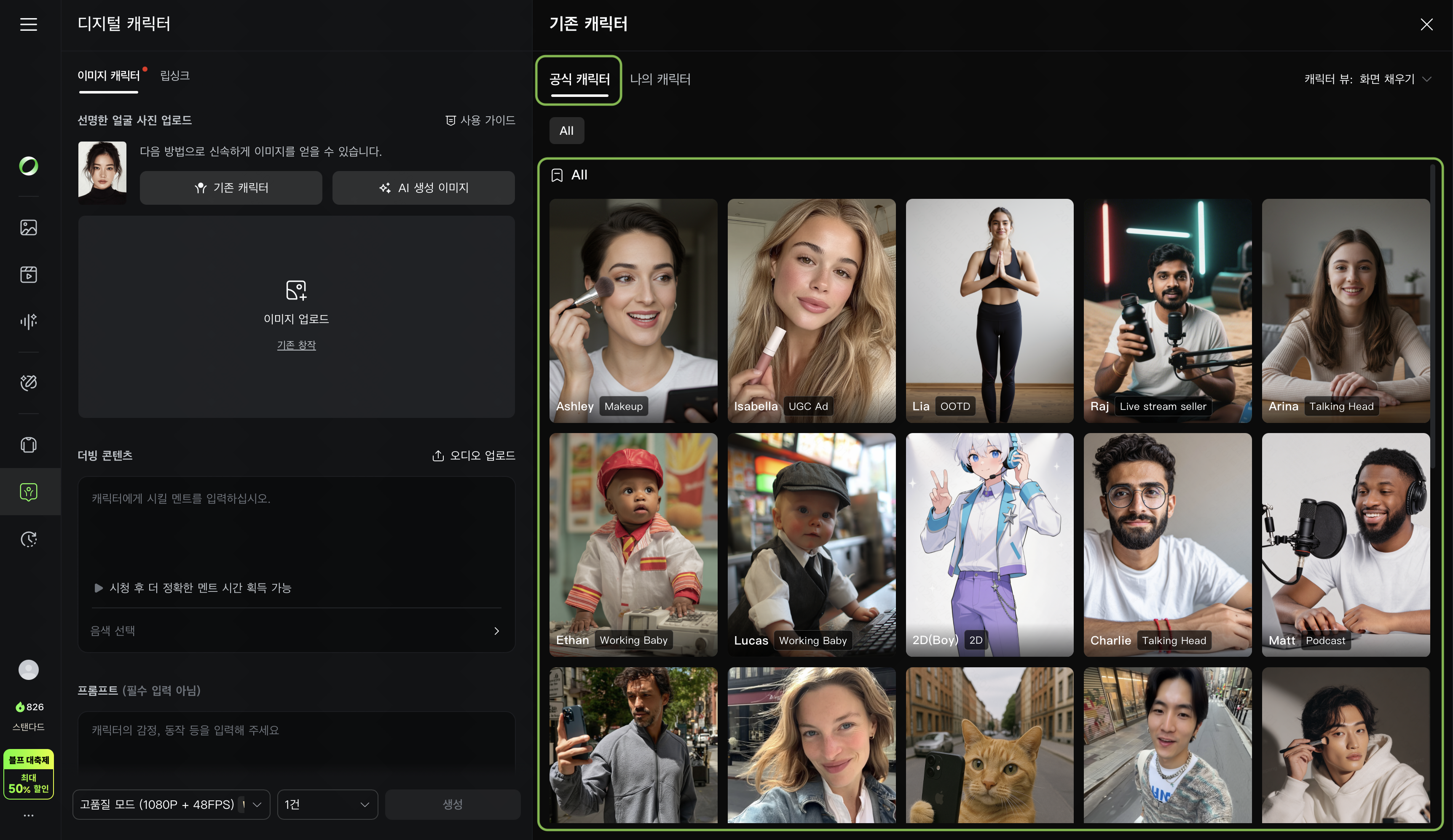Select the 2D(Boy) anime character
This screenshot has width=1453, height=840.
(x=989, y=545)
